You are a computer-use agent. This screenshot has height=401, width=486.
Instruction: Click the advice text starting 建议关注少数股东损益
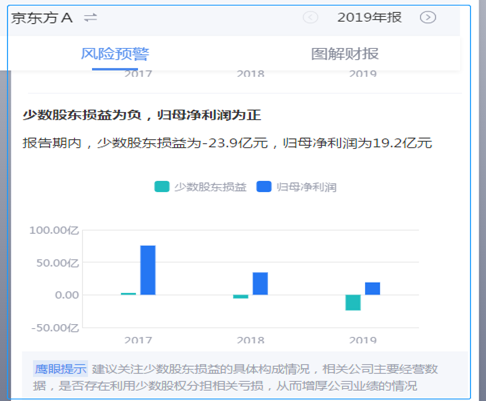235,377
